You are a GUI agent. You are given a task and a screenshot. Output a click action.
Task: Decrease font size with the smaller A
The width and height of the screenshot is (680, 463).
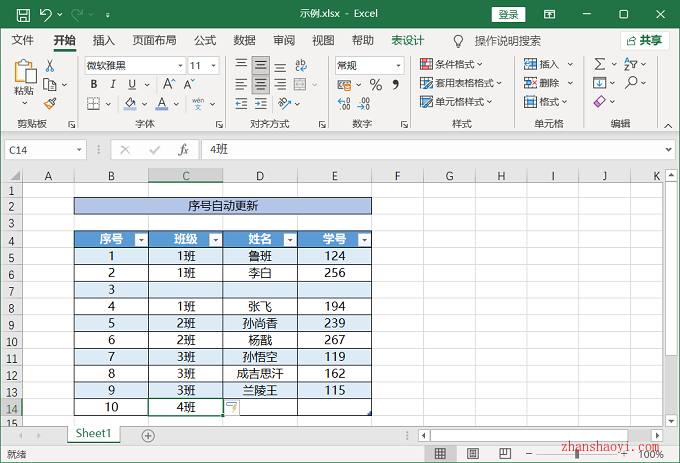coord(189,84)
